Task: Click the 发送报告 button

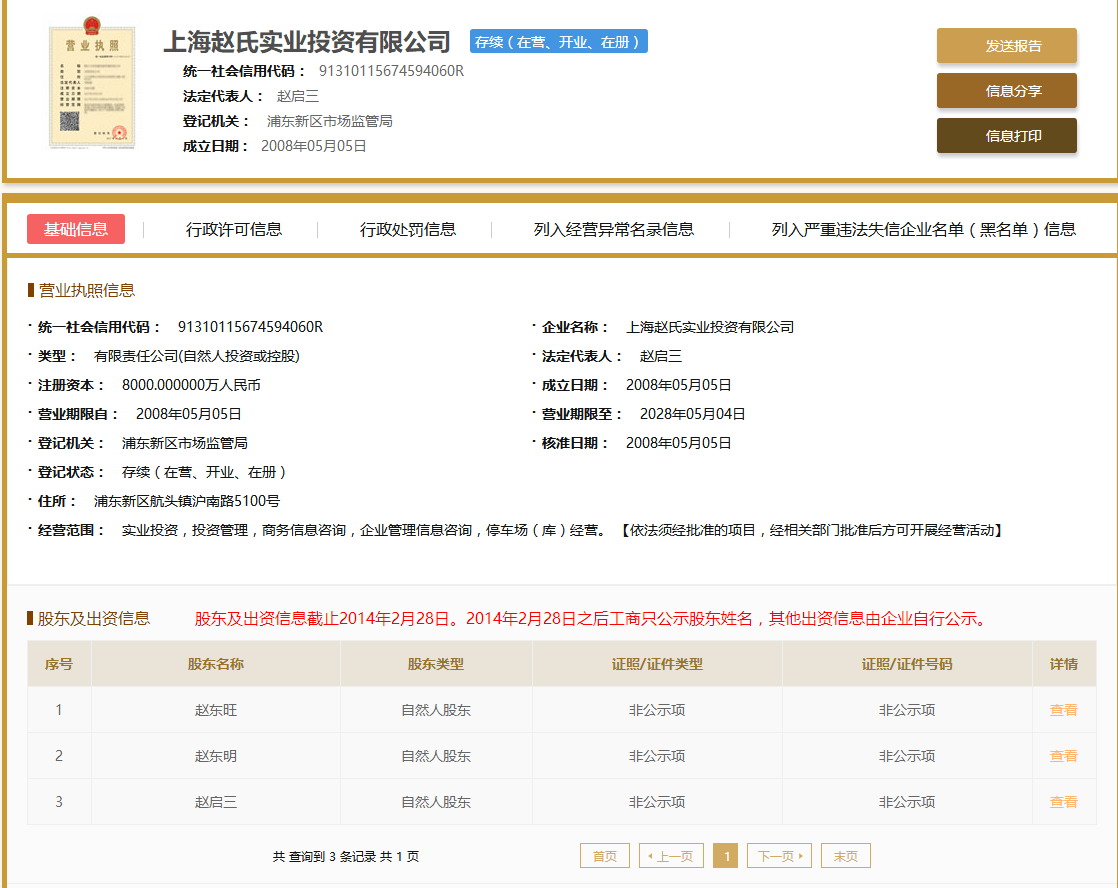Action: click(x=1006, y=46)
